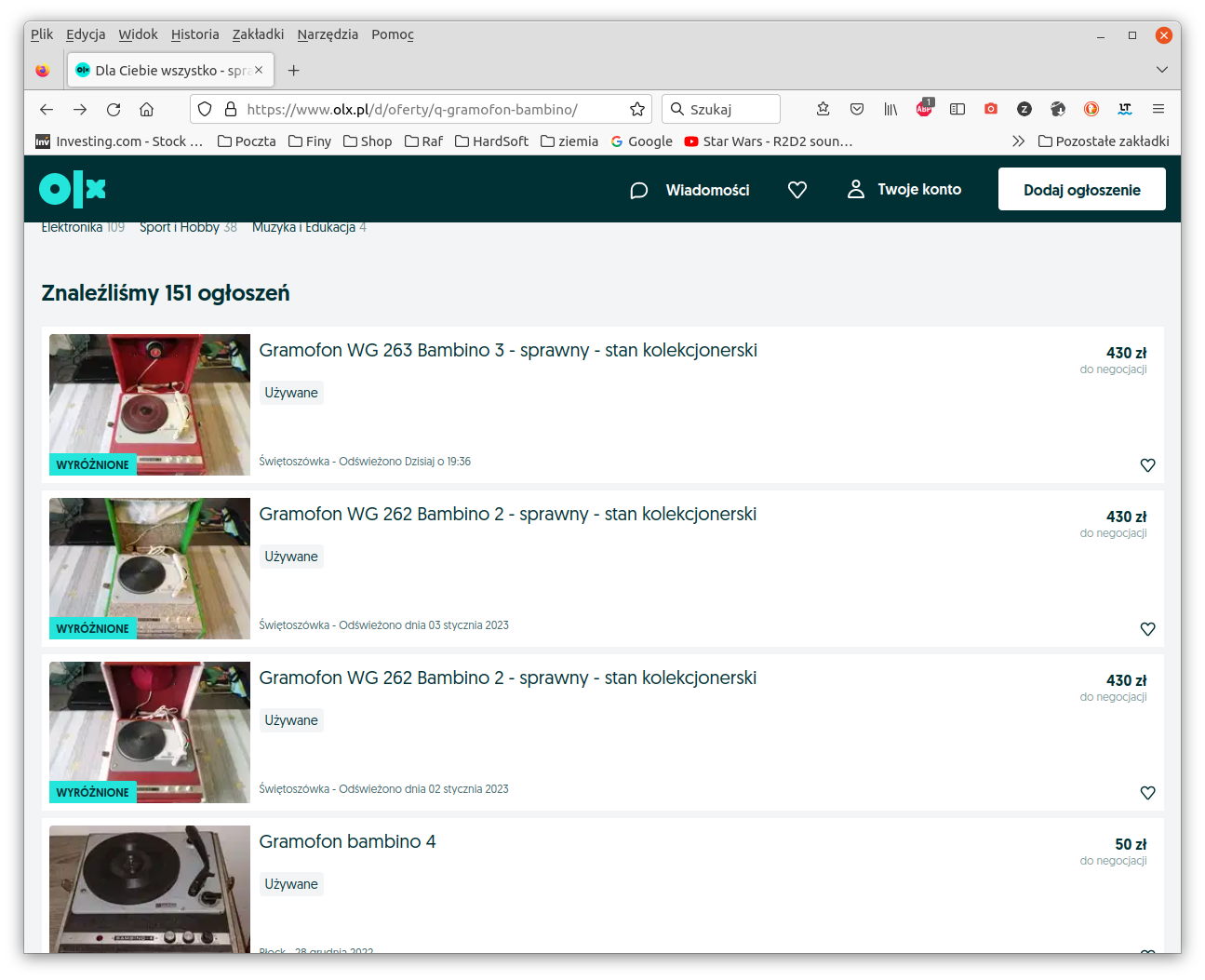Favorite the listing refreshed 03 stycznia 2023
Screen dimensions: 1205x980
[x=1147, y=629]
